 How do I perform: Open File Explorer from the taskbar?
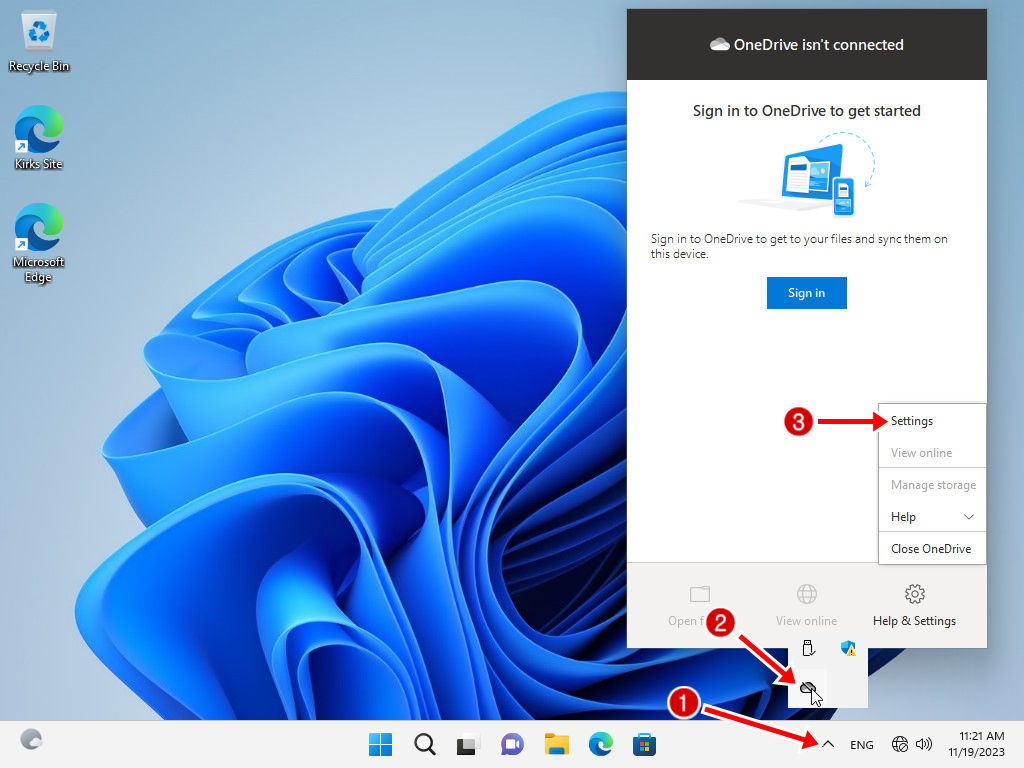[556, 744]
